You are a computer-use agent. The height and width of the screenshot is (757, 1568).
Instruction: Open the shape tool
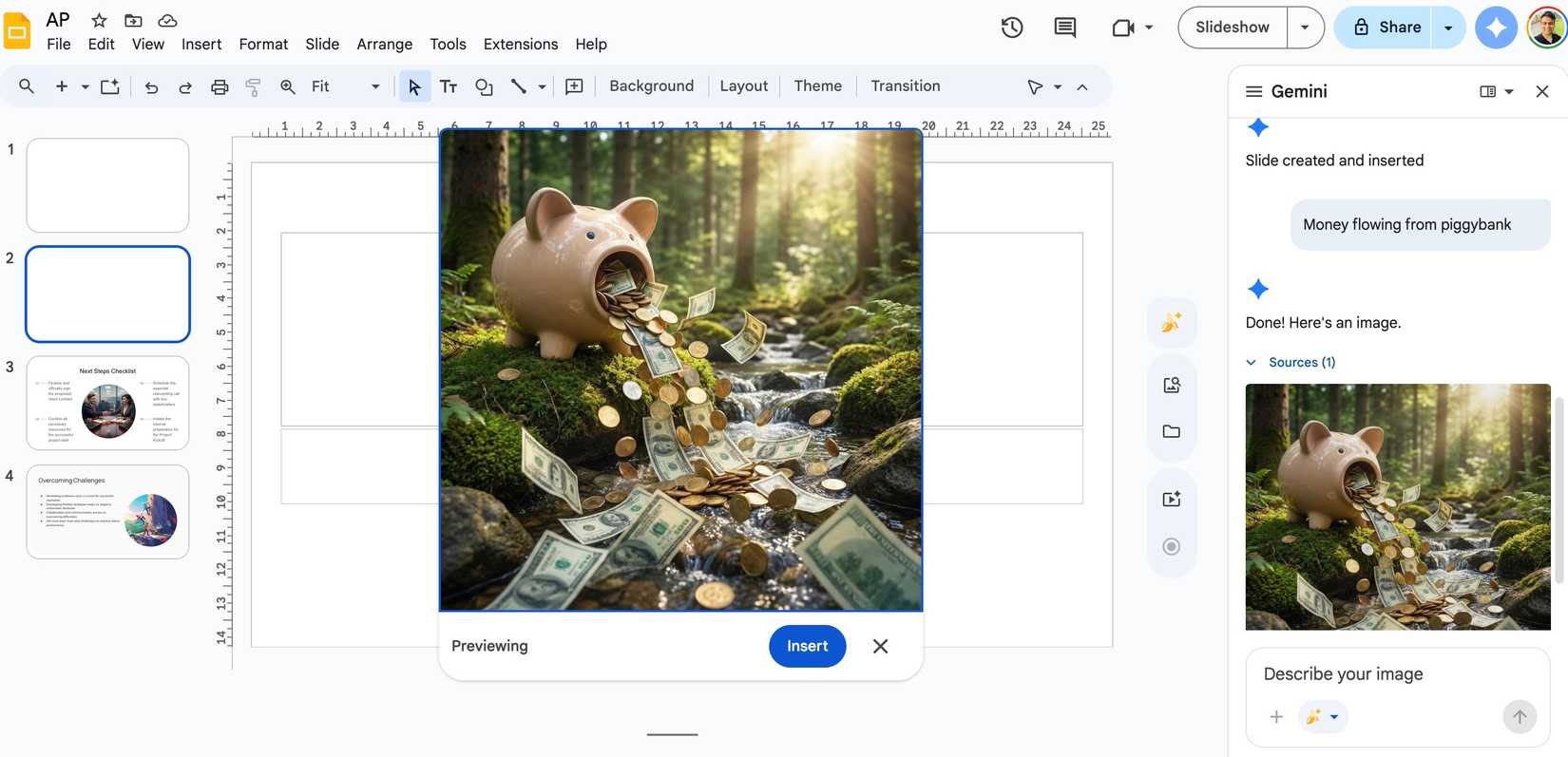click(484, 86)
